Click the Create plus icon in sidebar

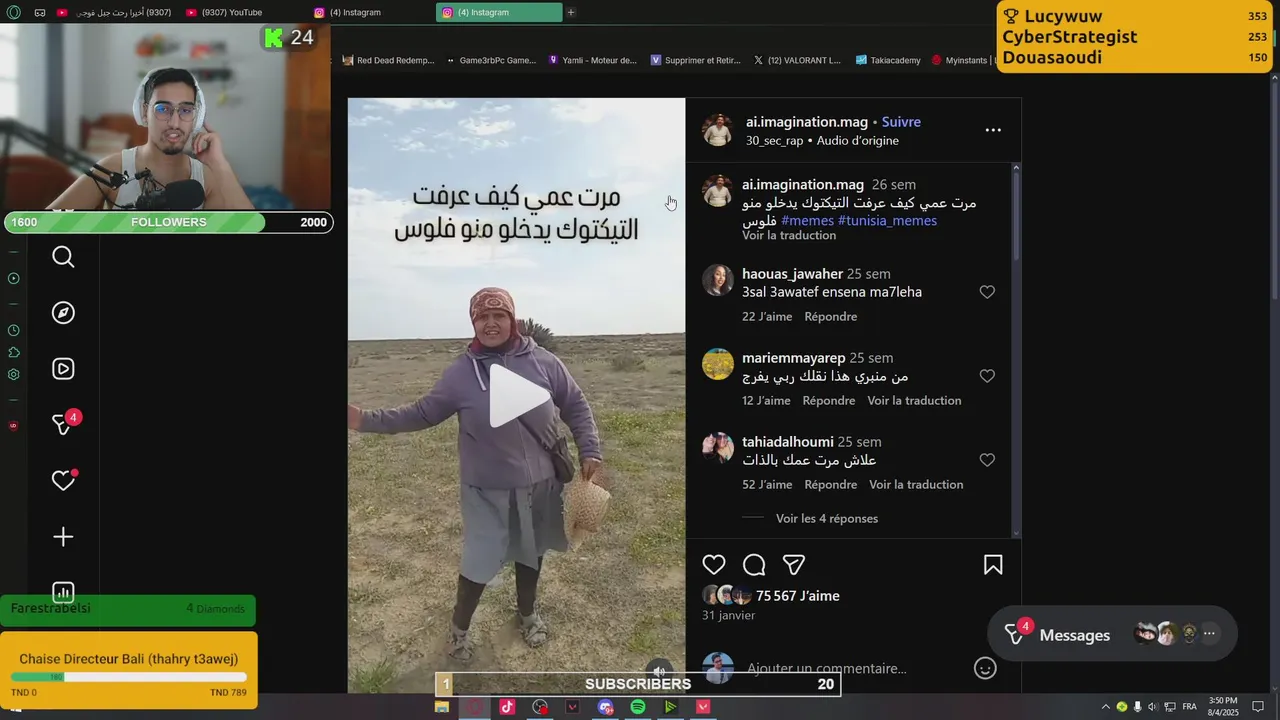coord(63,537)
